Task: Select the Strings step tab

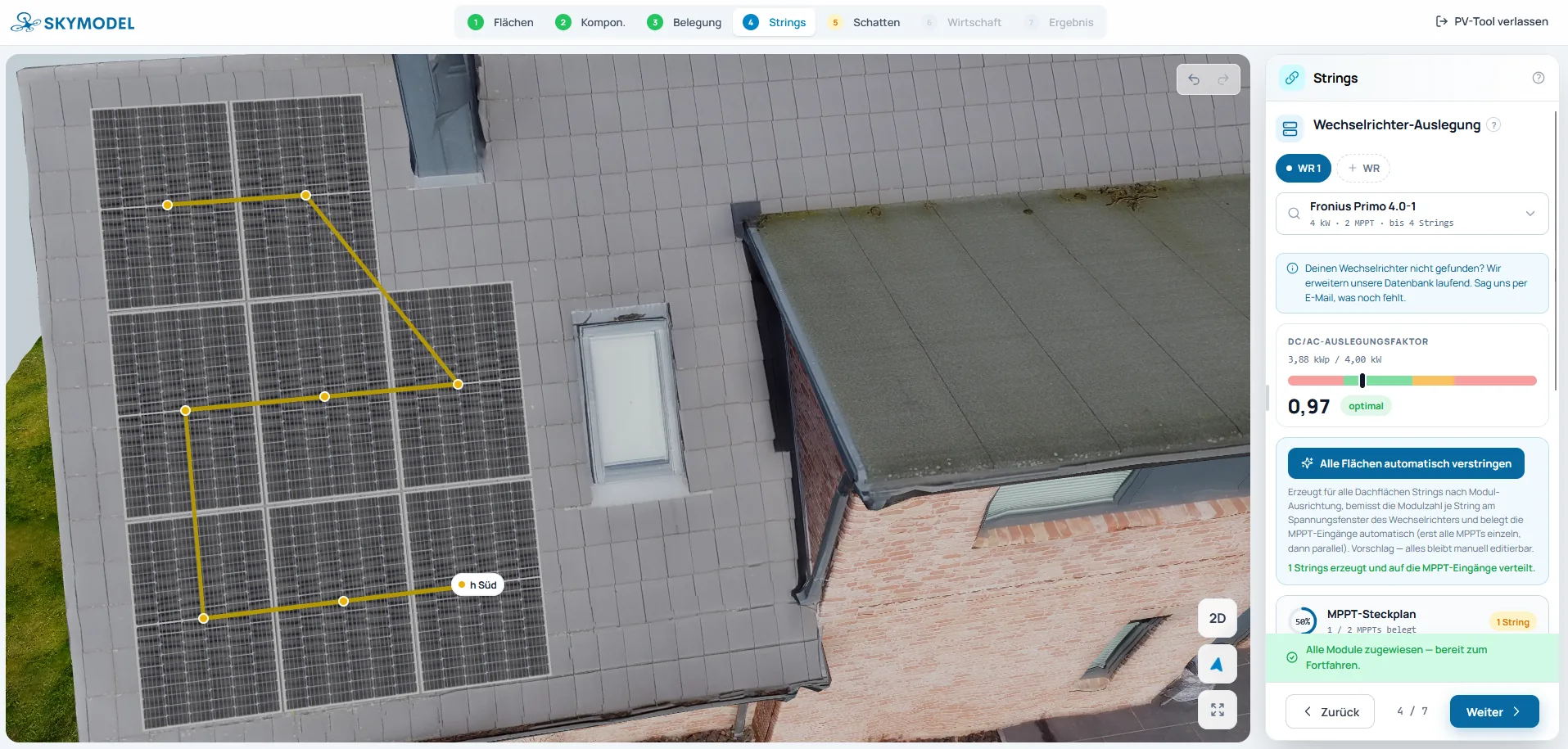Action: point(775,22)
